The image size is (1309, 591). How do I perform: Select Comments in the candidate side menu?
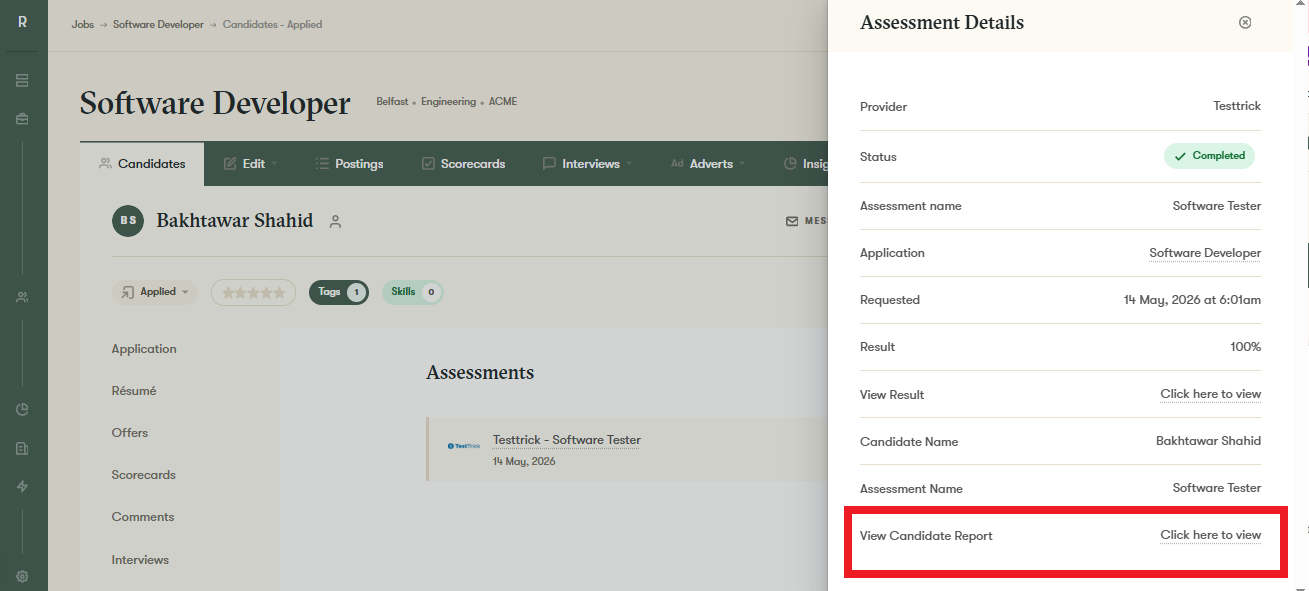tap(143, 517)
